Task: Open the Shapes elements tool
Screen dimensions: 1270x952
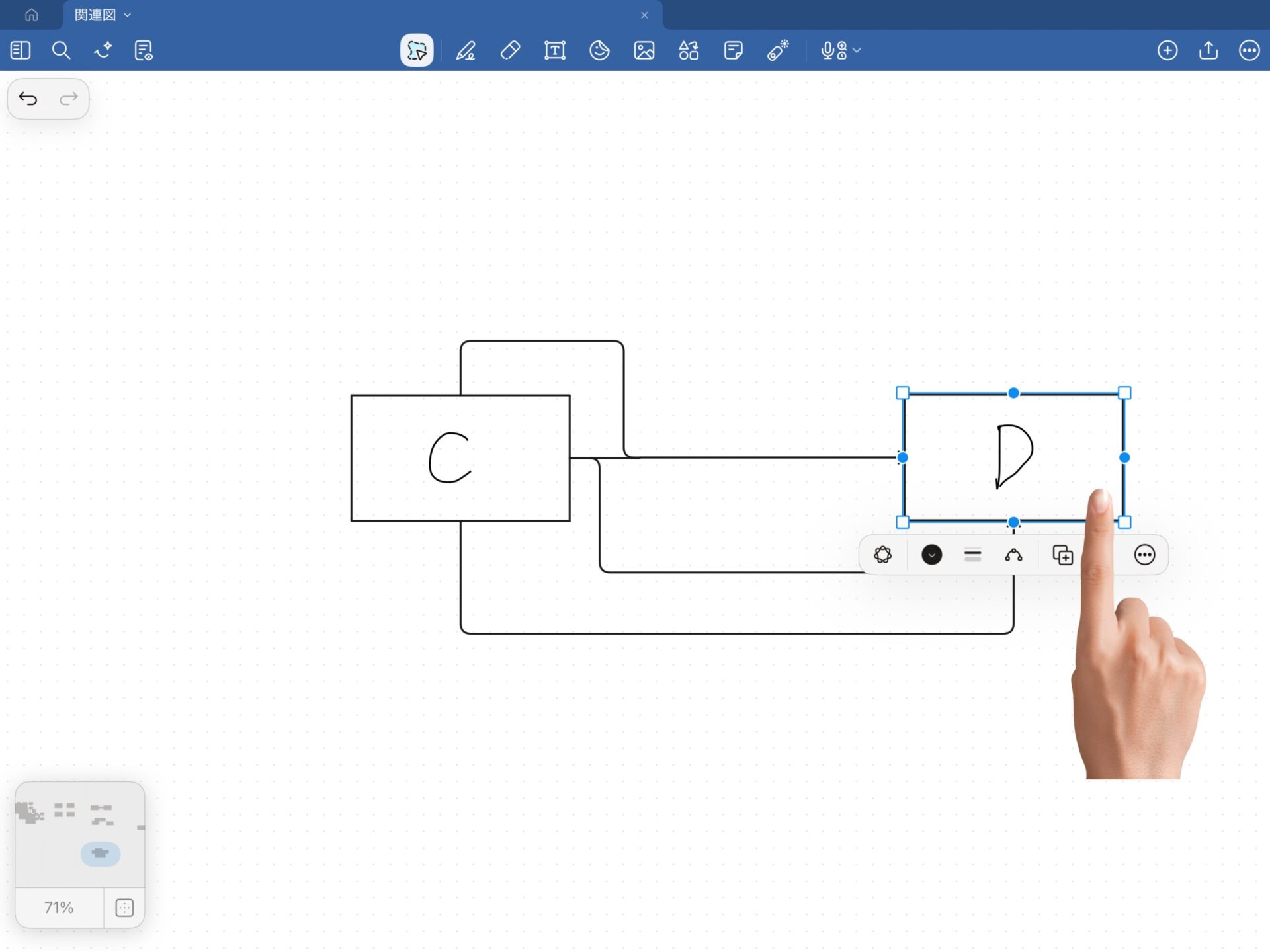Action: pyautogui.click(x=689, y=50)
